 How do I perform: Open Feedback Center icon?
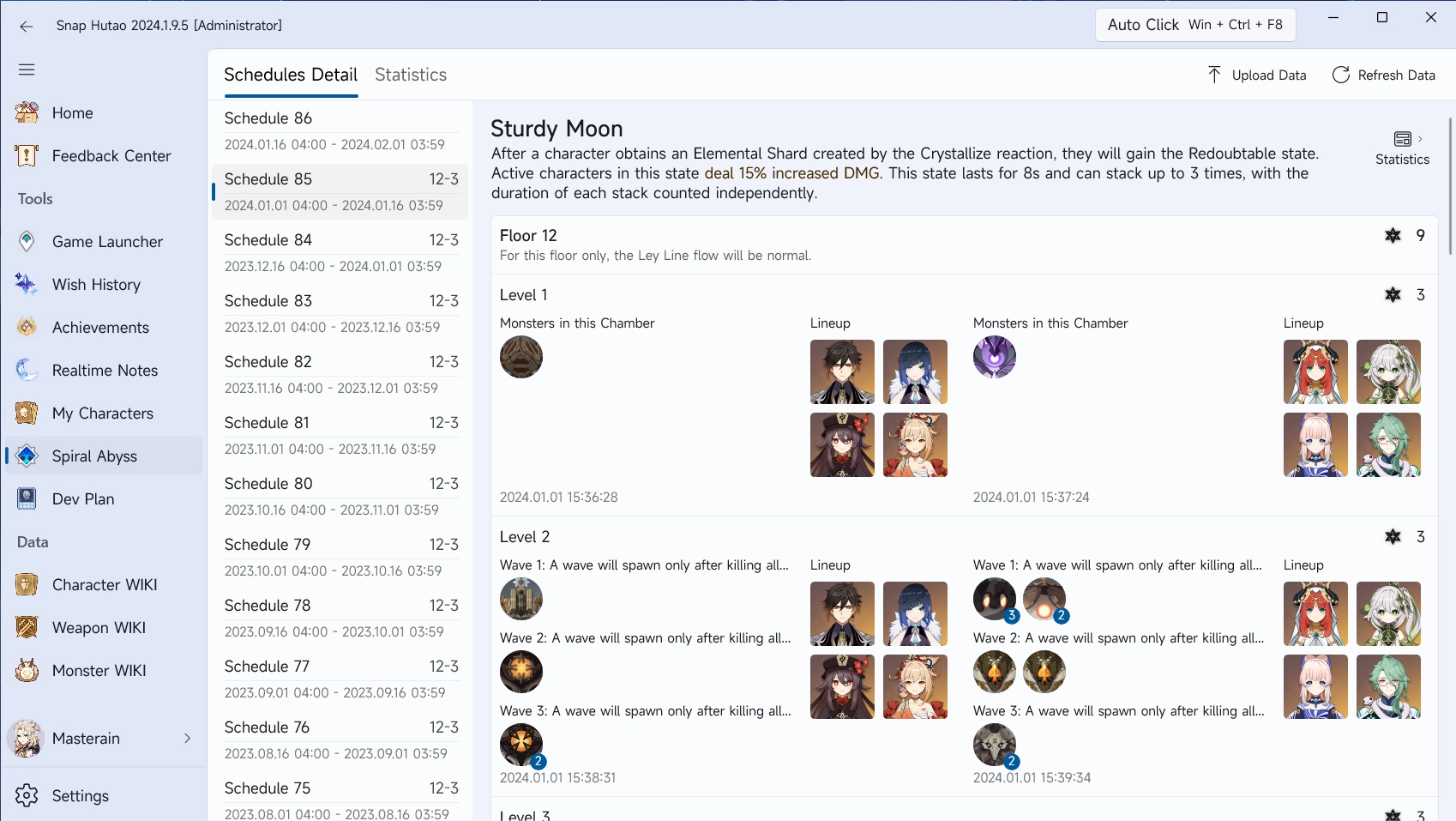click(x=27, y=155)
